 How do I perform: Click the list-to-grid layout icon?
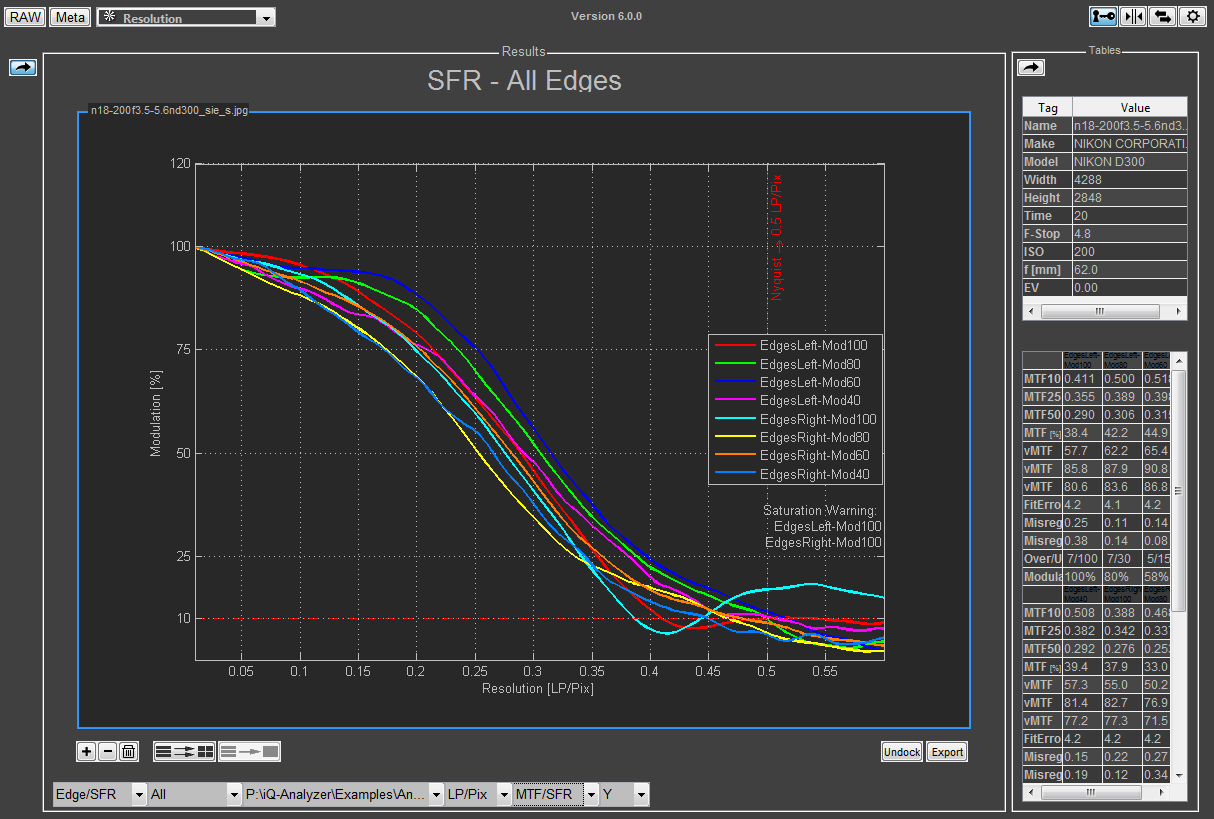pyautogui.click(x=184, y=752)
